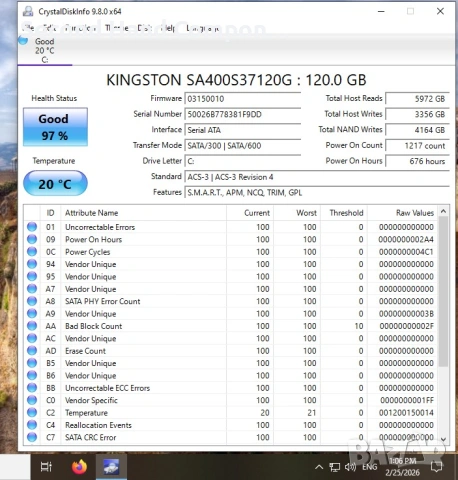
Task: Open the File menu
Action: [x=28, y=28]
